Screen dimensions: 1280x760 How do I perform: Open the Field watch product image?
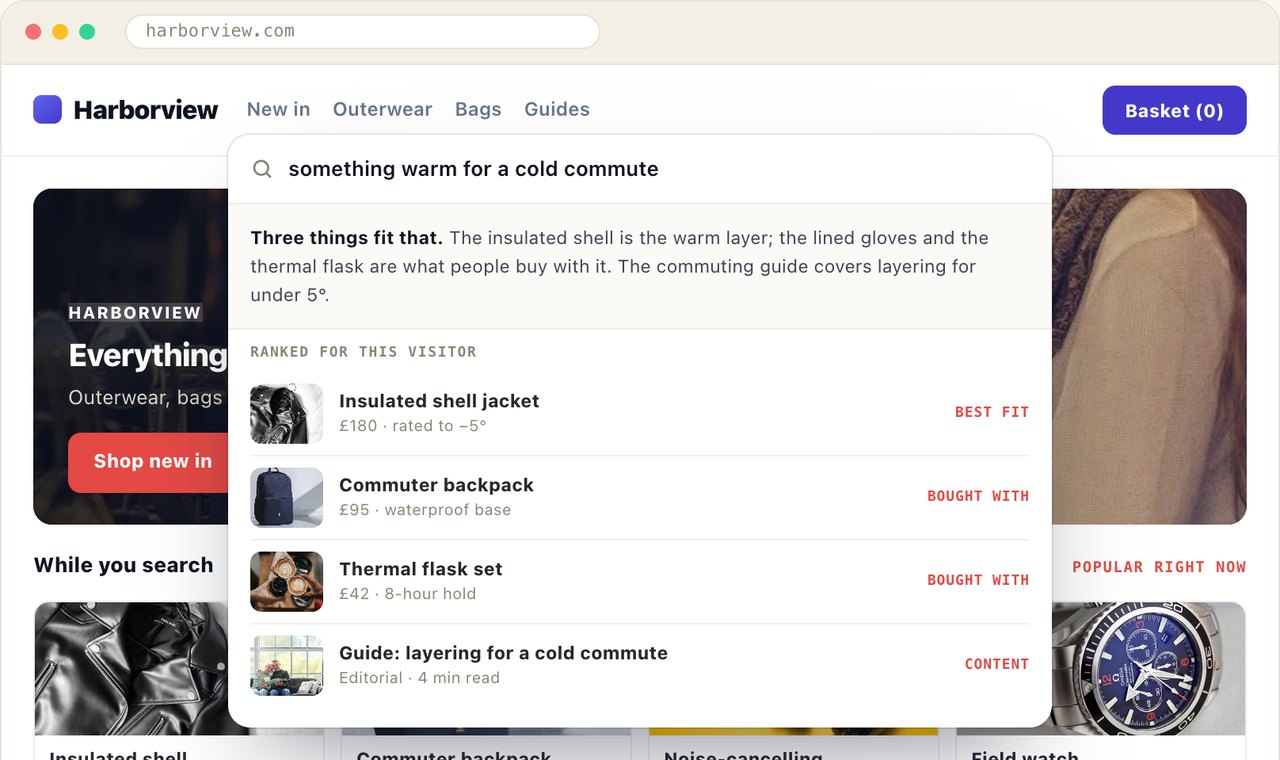click(1101, 668)
